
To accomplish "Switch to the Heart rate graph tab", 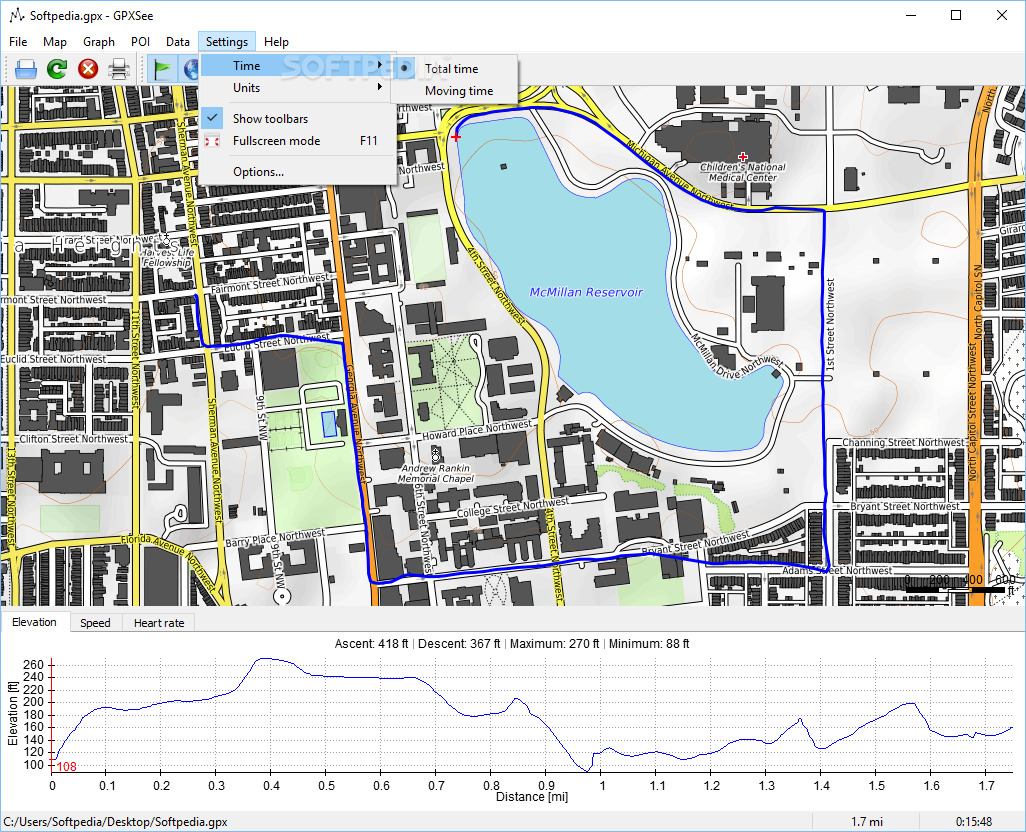I will (159, 623).
